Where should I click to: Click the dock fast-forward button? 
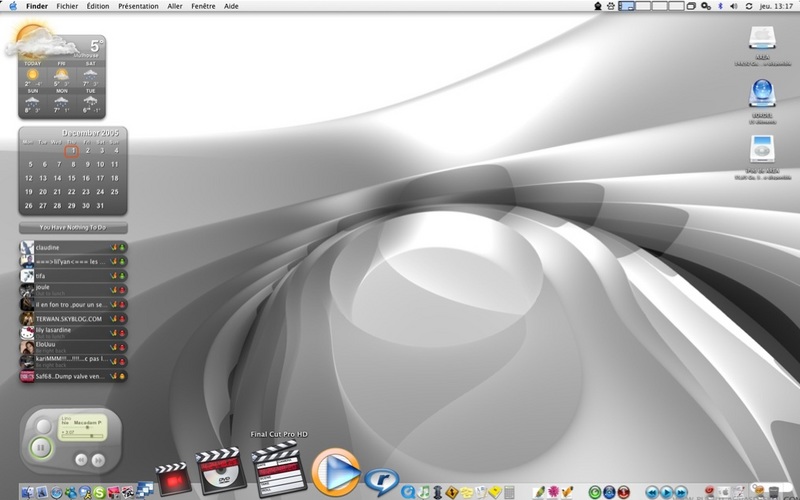pyautogui.click(x=681, y=492)
